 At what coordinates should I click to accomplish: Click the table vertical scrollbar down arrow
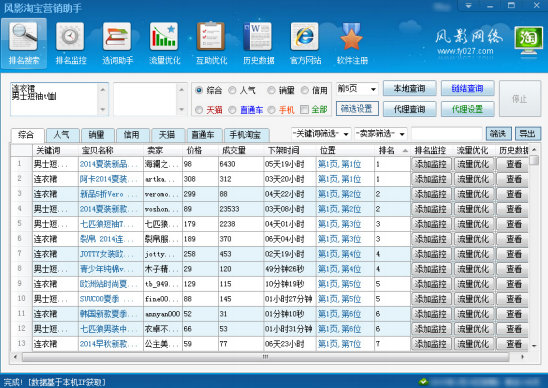pyautogui.click(x=534, y=346)
